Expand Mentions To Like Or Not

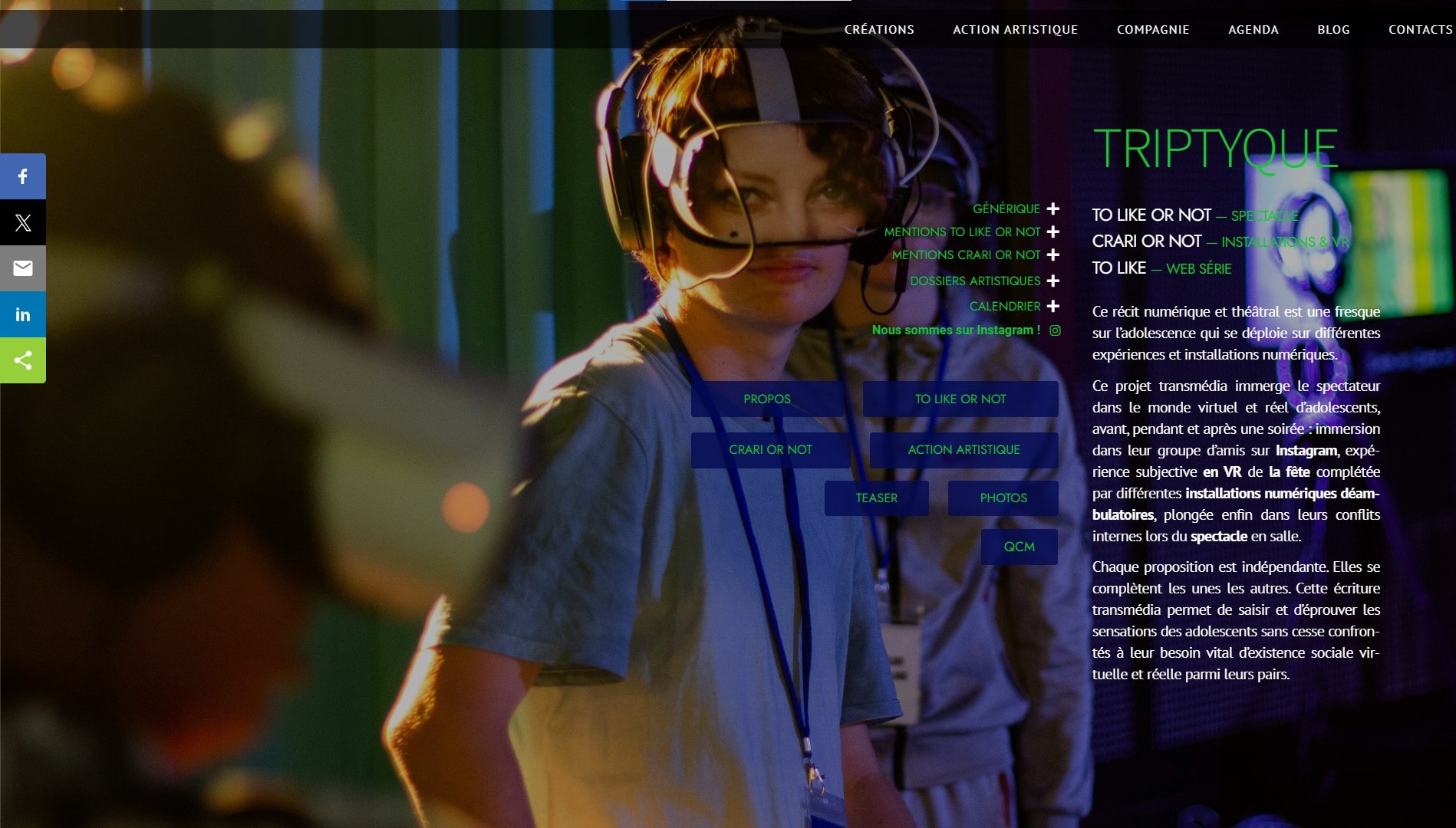pyautogui.click(x=1052, y=232)
